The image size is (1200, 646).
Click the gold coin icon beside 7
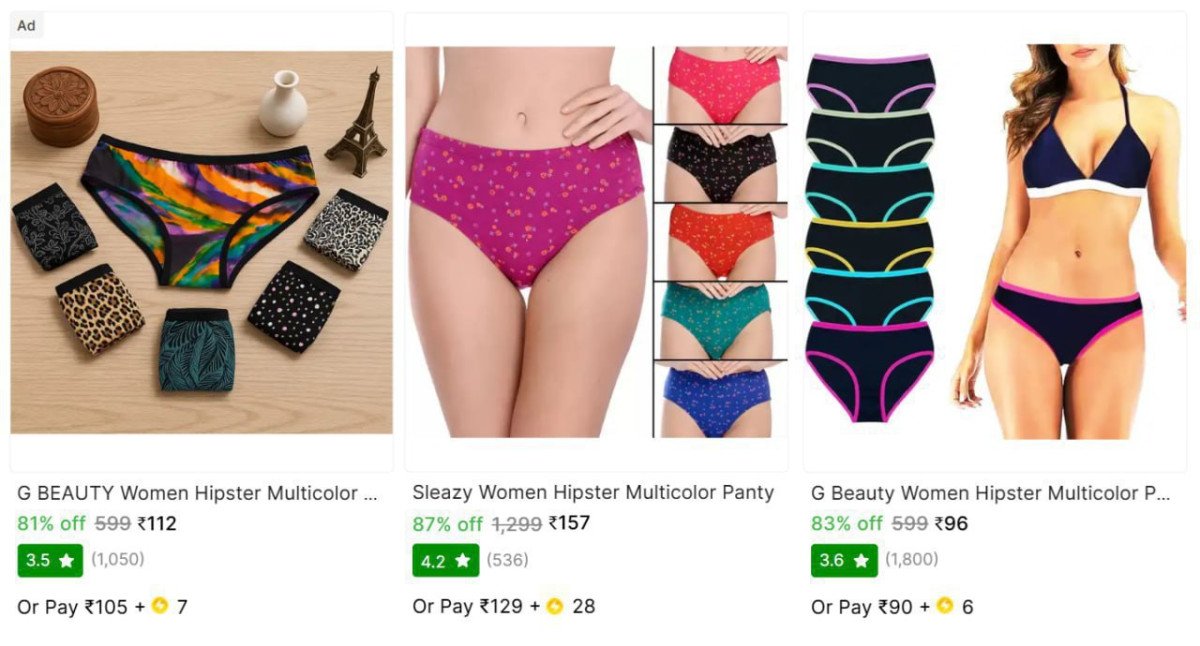(160, 606)
